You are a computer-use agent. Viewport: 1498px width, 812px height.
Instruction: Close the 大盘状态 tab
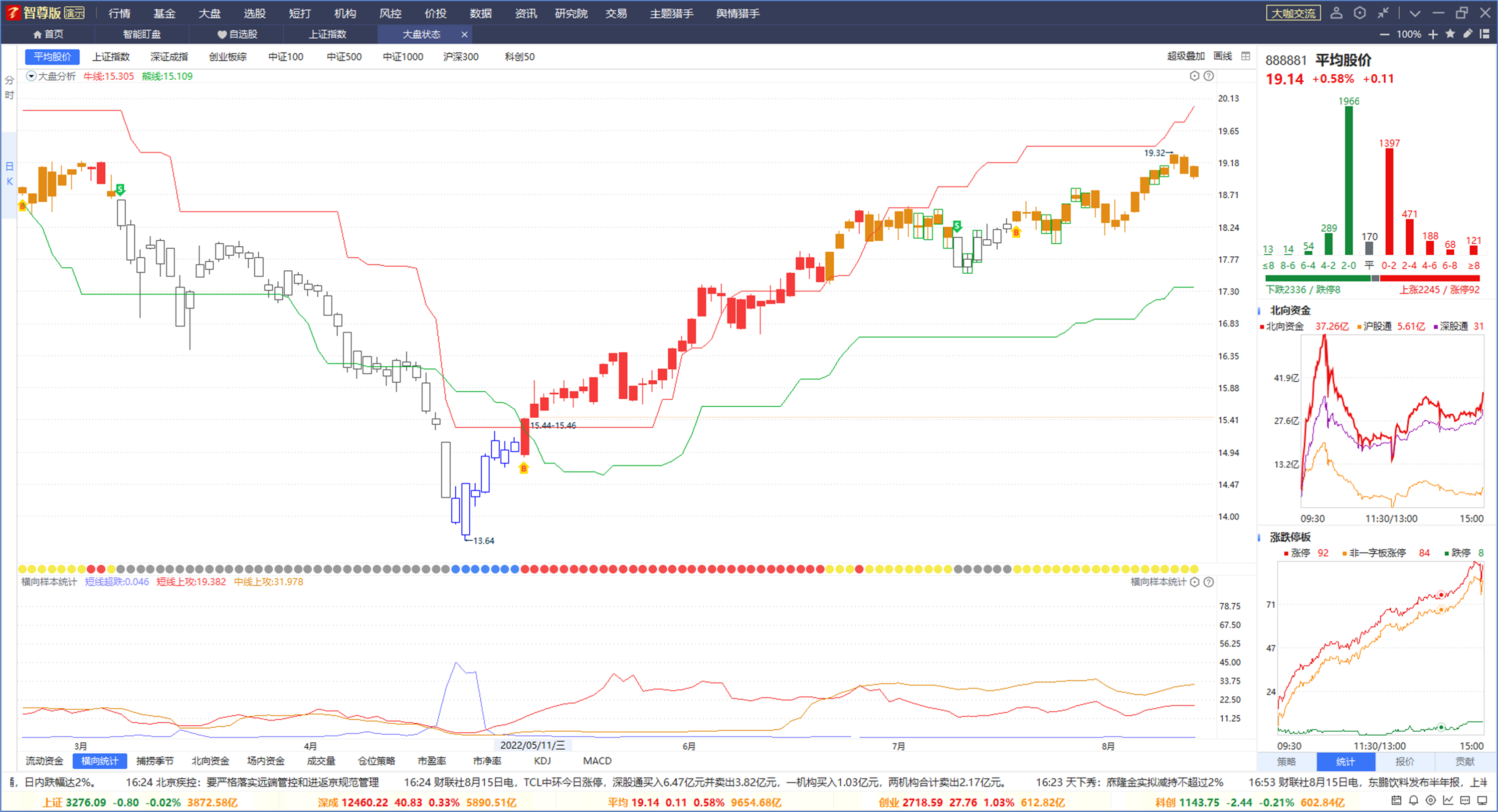click(464, 34)
